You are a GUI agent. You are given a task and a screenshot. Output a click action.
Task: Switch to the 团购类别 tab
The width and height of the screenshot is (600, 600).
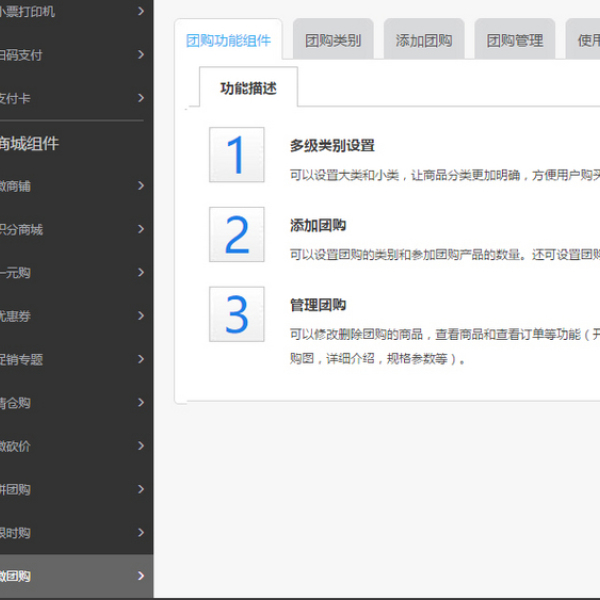tap(333, 41)
